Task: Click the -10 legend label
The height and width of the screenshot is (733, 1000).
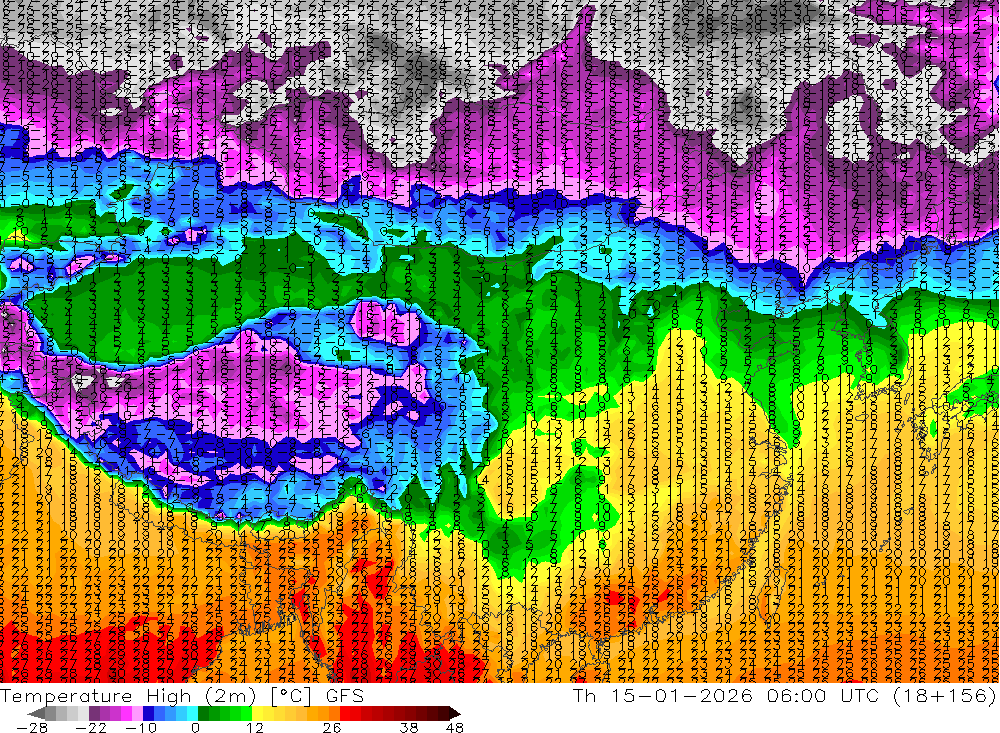Action: 141,727
